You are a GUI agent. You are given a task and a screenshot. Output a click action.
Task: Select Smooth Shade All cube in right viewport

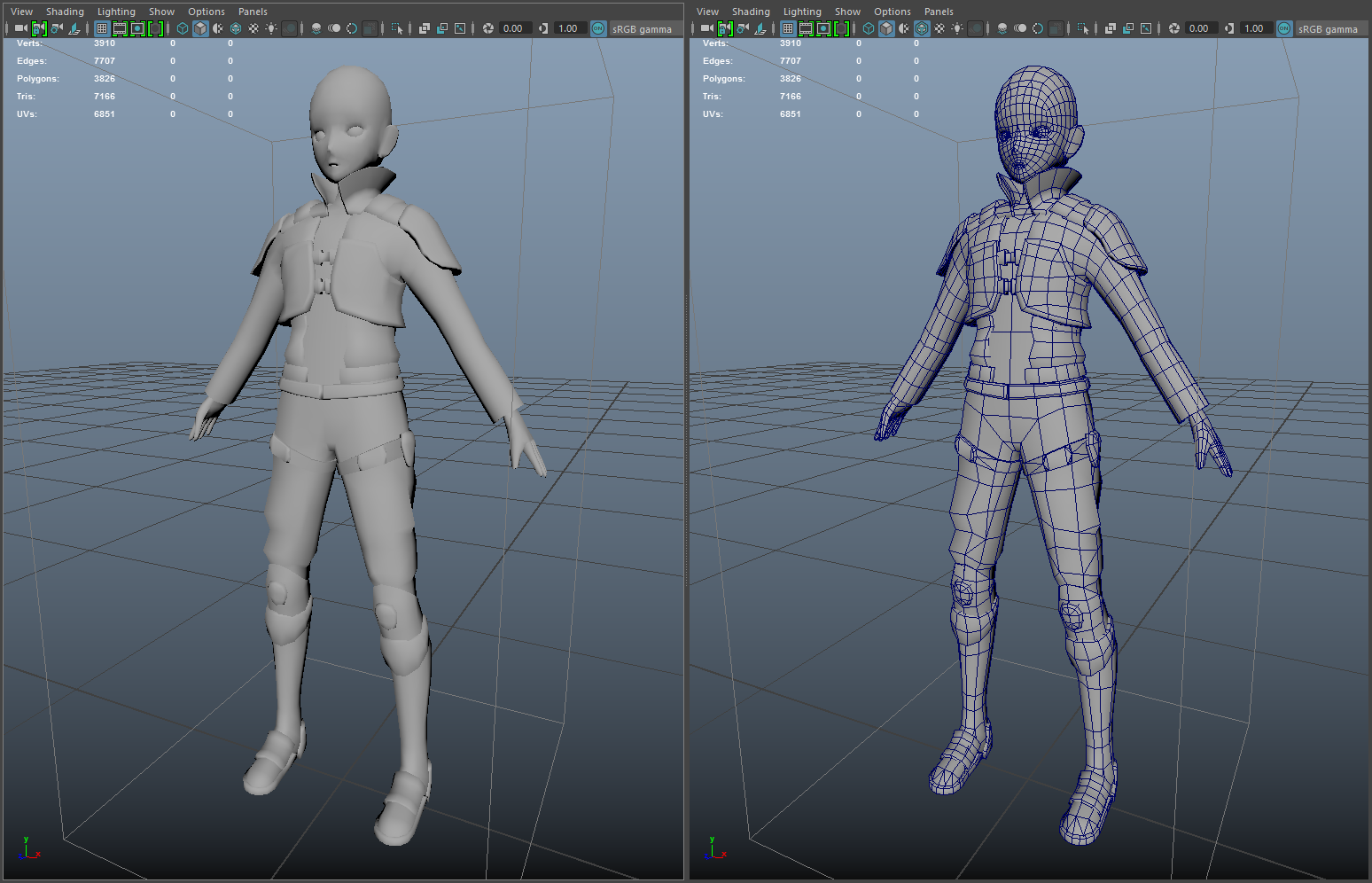(x=886, y=28)
